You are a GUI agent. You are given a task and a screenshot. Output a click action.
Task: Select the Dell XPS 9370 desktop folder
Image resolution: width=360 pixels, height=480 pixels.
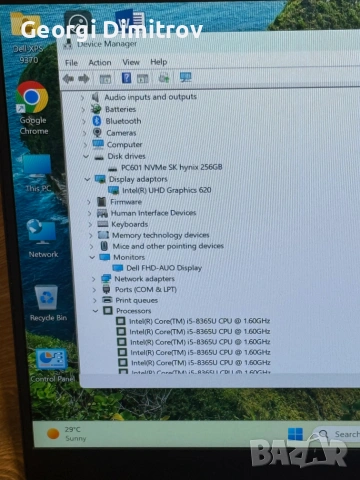pos(27,38)
